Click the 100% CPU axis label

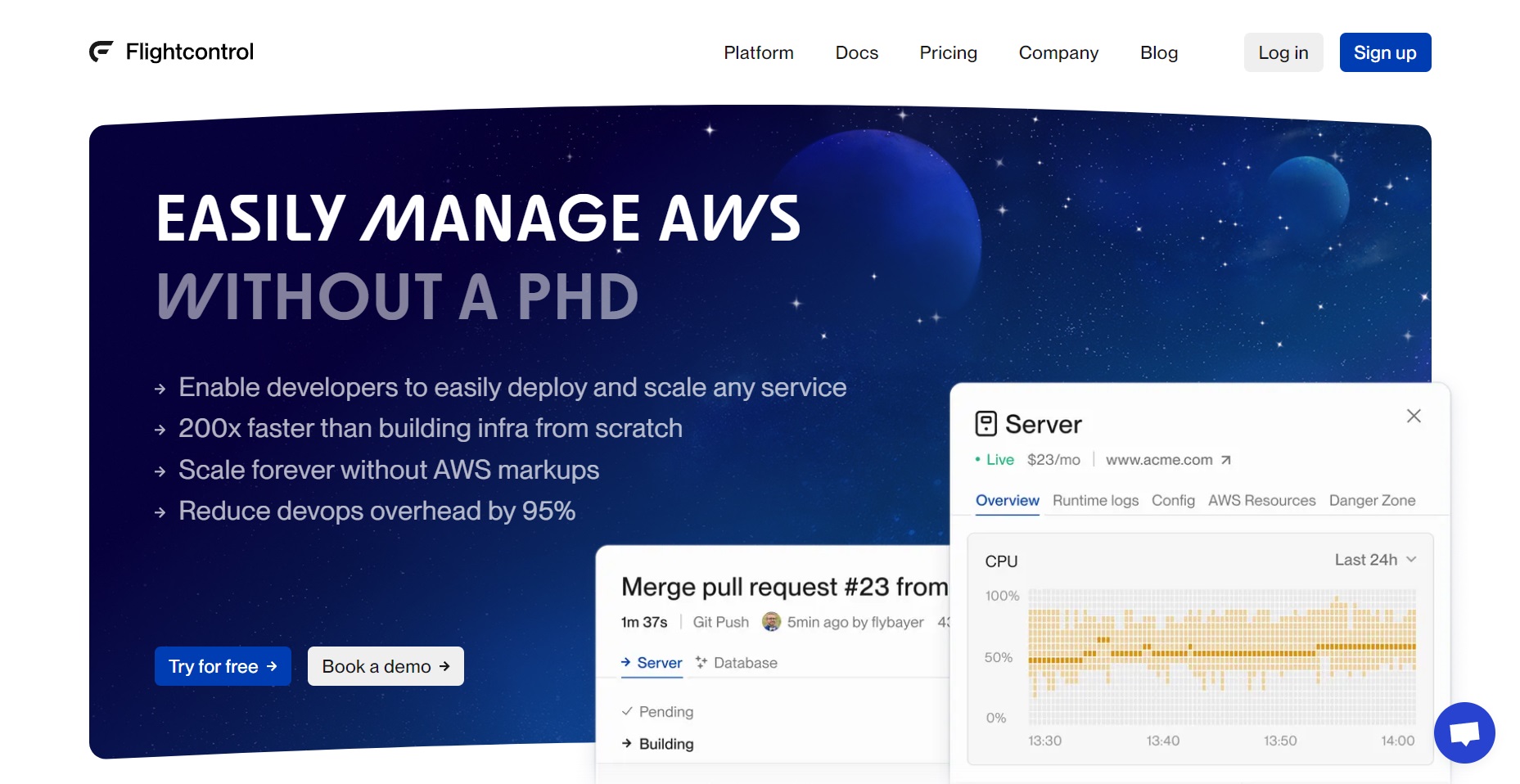coord(1002,596)
